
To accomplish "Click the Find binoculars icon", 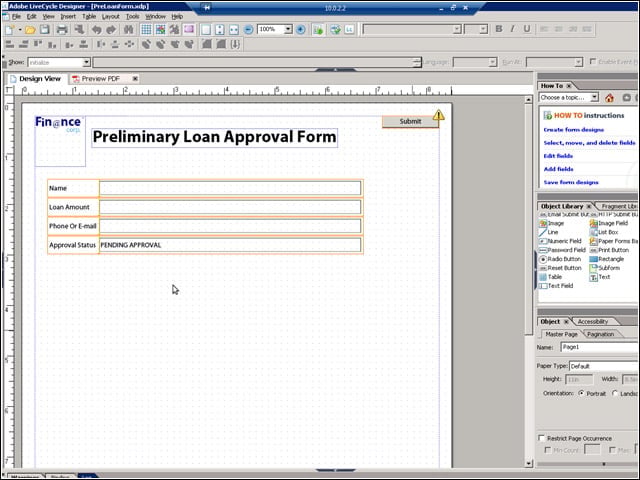I will 129,29.
